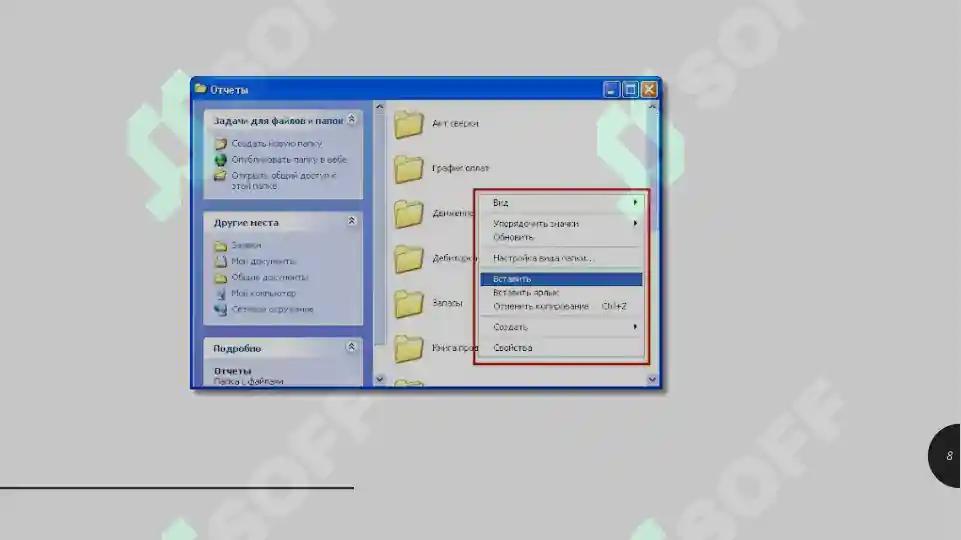Click the file list scrollbar up arrow

(652, 107)
